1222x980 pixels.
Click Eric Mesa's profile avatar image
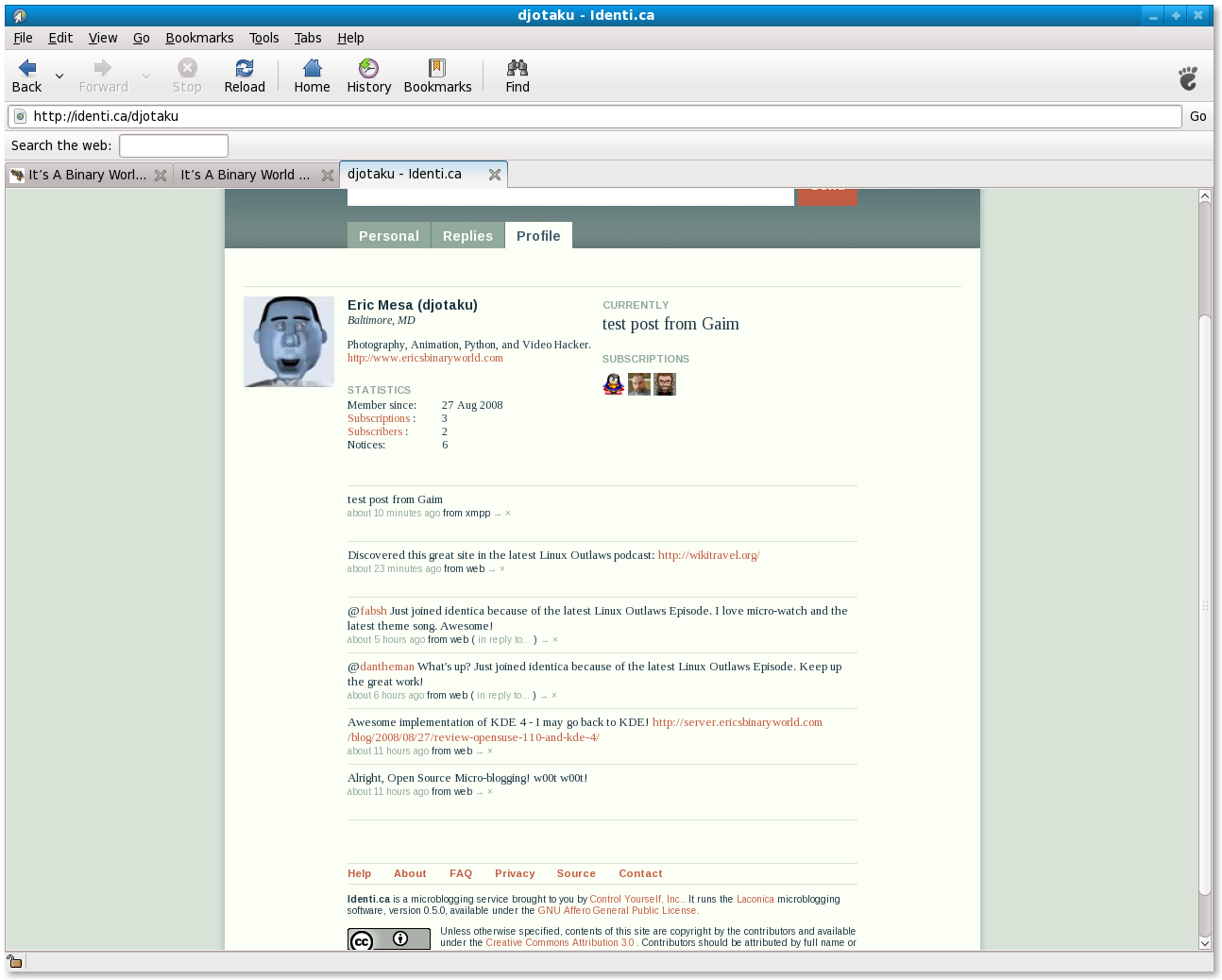click(289, 342)
